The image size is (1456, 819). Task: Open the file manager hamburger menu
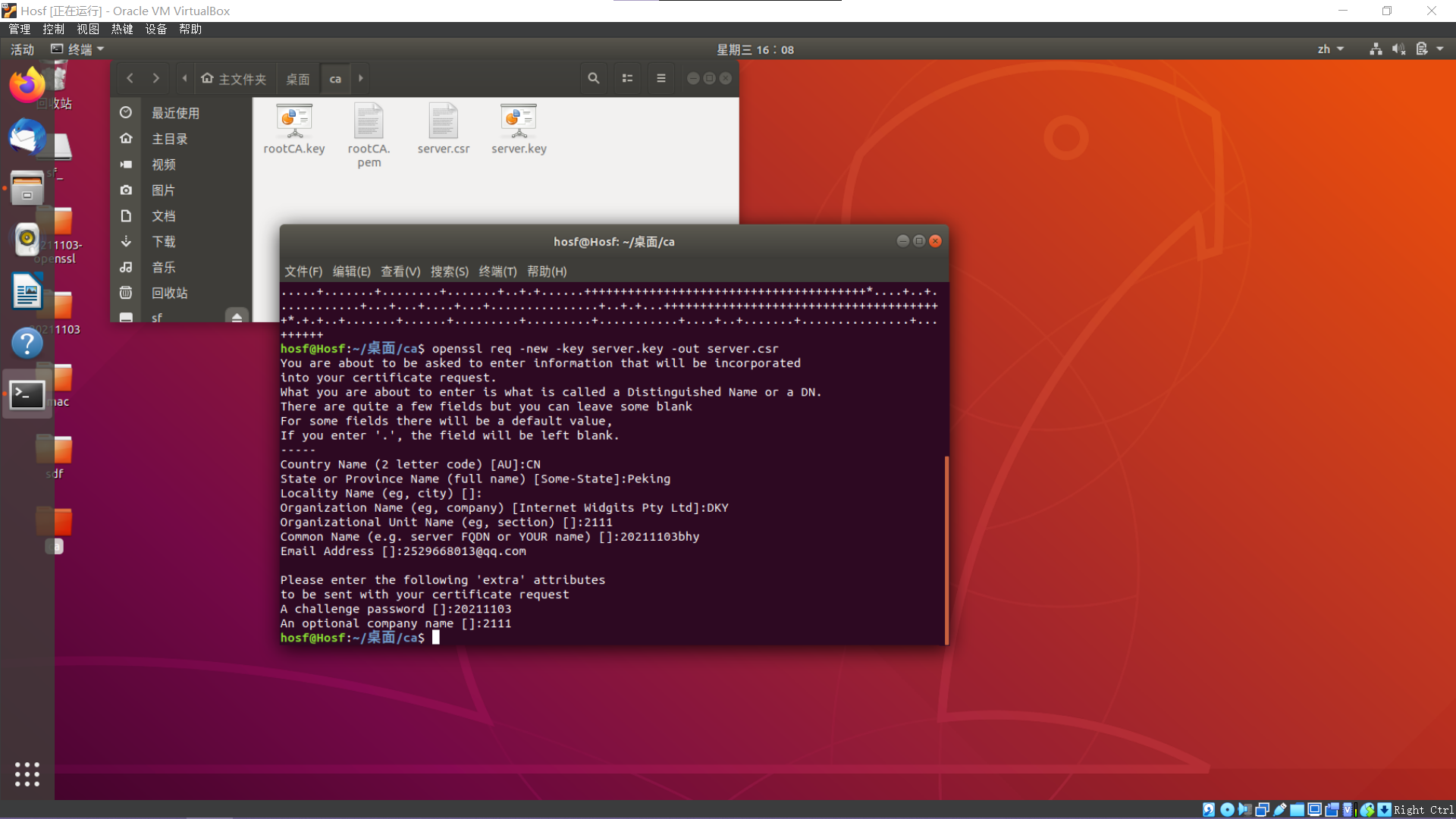point(661,78)
